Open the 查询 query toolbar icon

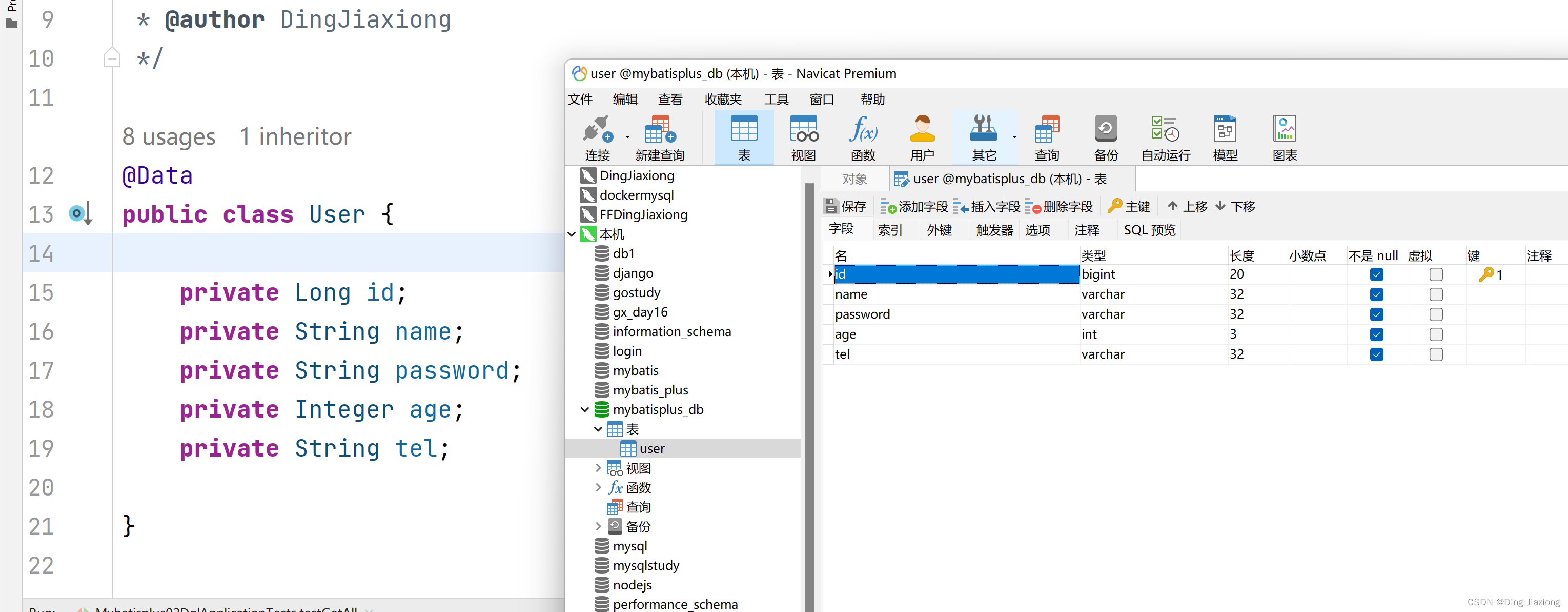click(1047, 138)
